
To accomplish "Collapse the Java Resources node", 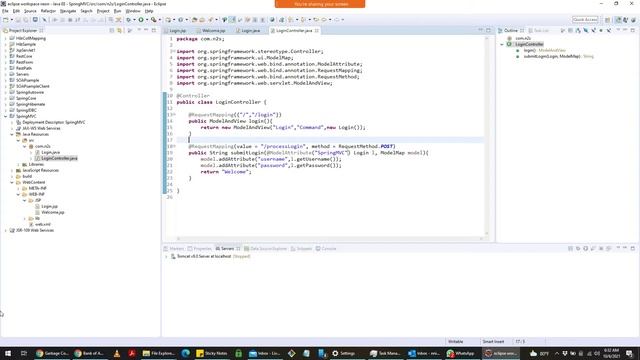I will click(x=12, y=134).
